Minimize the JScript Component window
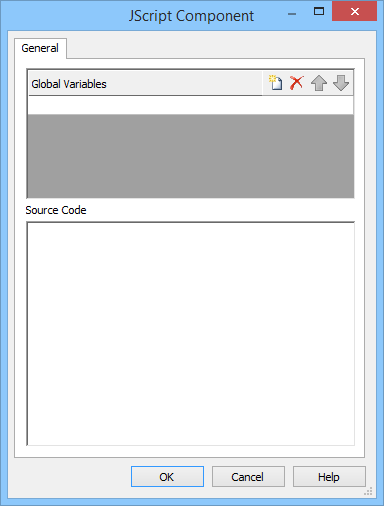The width and height of the screenshot is (384, 506). pyautogui.click(x=292, y=13)
